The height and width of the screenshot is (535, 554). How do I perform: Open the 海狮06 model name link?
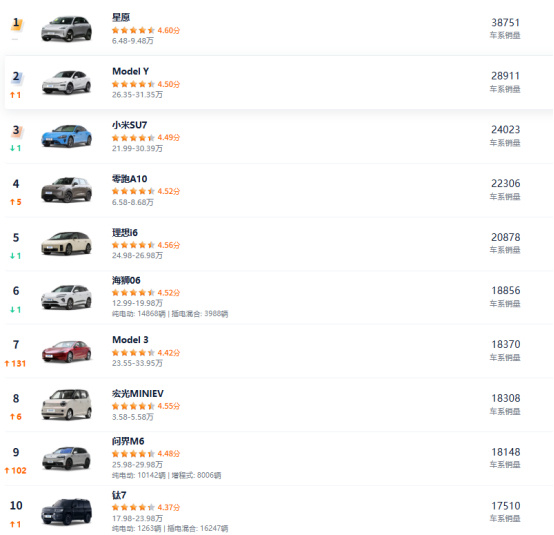pos(126,280)
